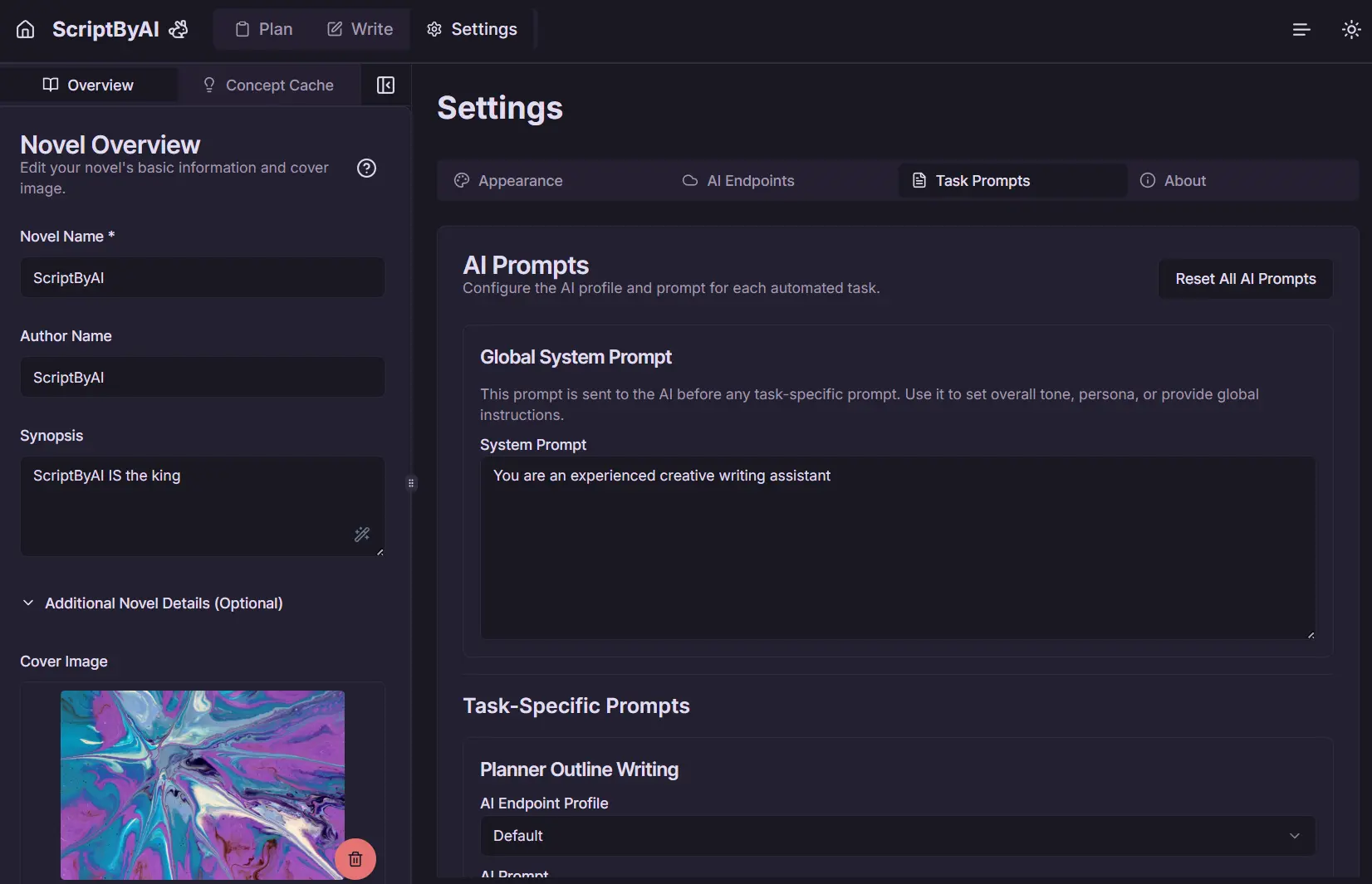The width and height of the screenshot is (1372, 884).
Task: Click the Appearance palette icon
Action: (x=462, y=180)
